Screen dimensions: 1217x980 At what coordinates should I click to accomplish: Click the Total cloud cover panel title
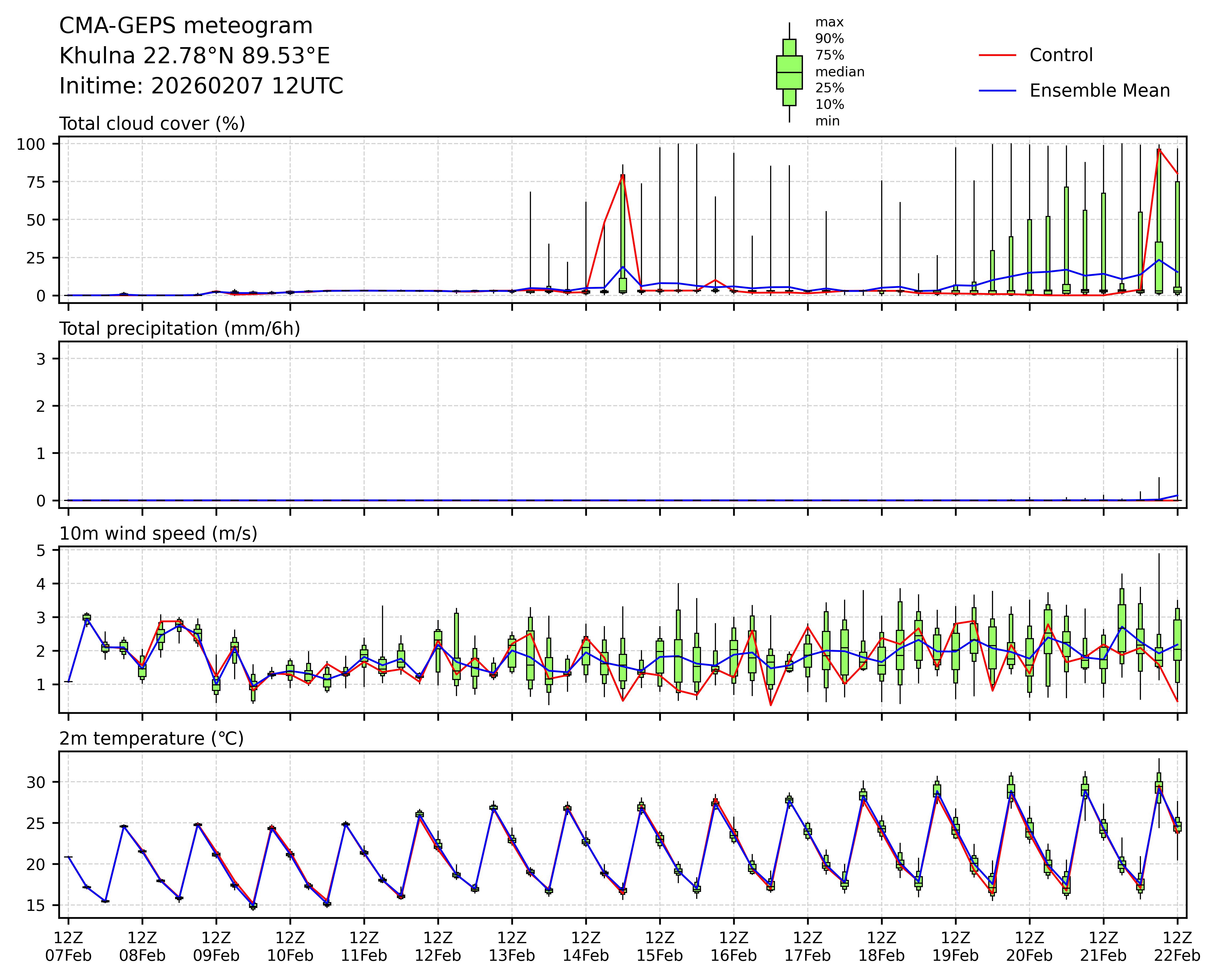click(x=152, y=124)
